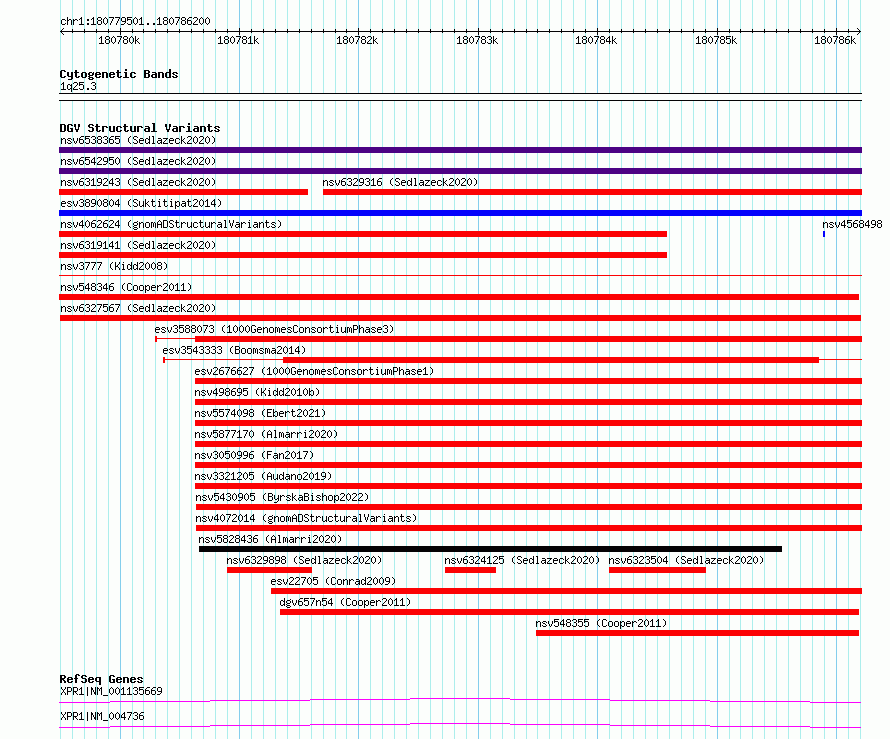Select the nsv6542950 (Sedlazeck2020) label
The image size is (890, 739).
(138, 161)
